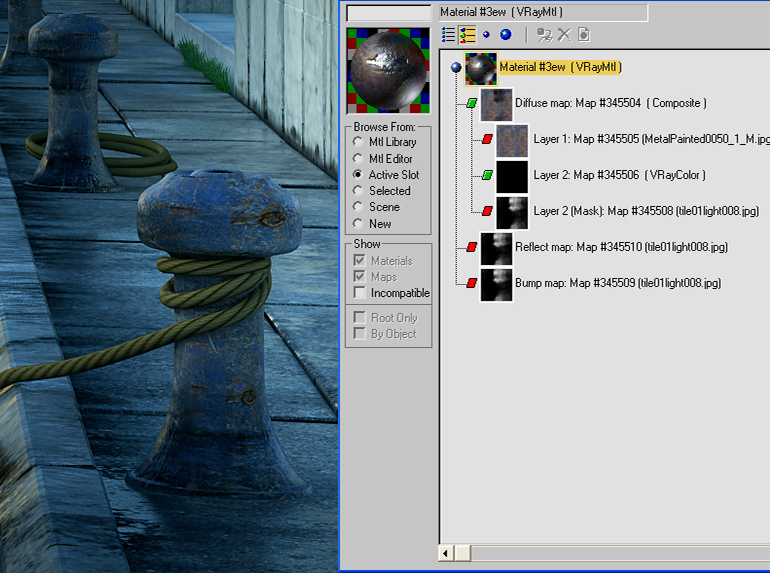Image resolution: width=778 pixels, height=573 pixels.
Task: Select Mtl Editor browse source
Action: pyautogui.click(x=358, y=158)
